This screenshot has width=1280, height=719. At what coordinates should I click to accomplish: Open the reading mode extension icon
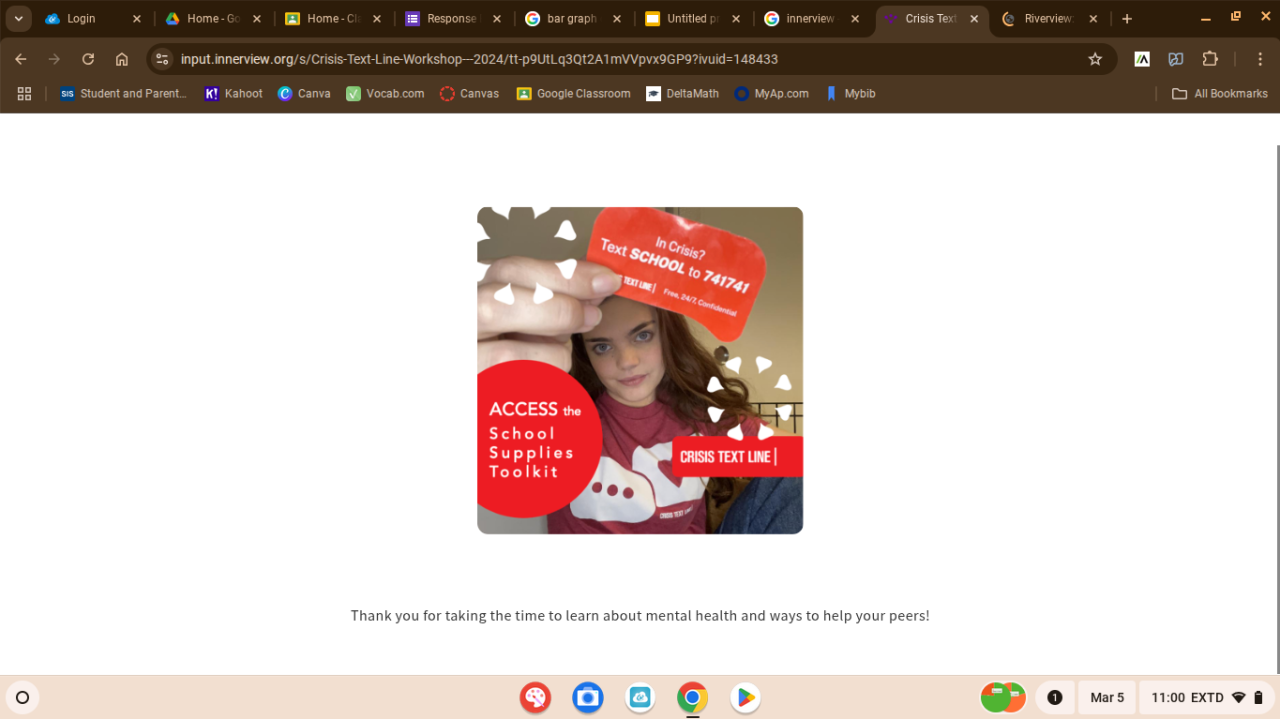click(1176, 59)
